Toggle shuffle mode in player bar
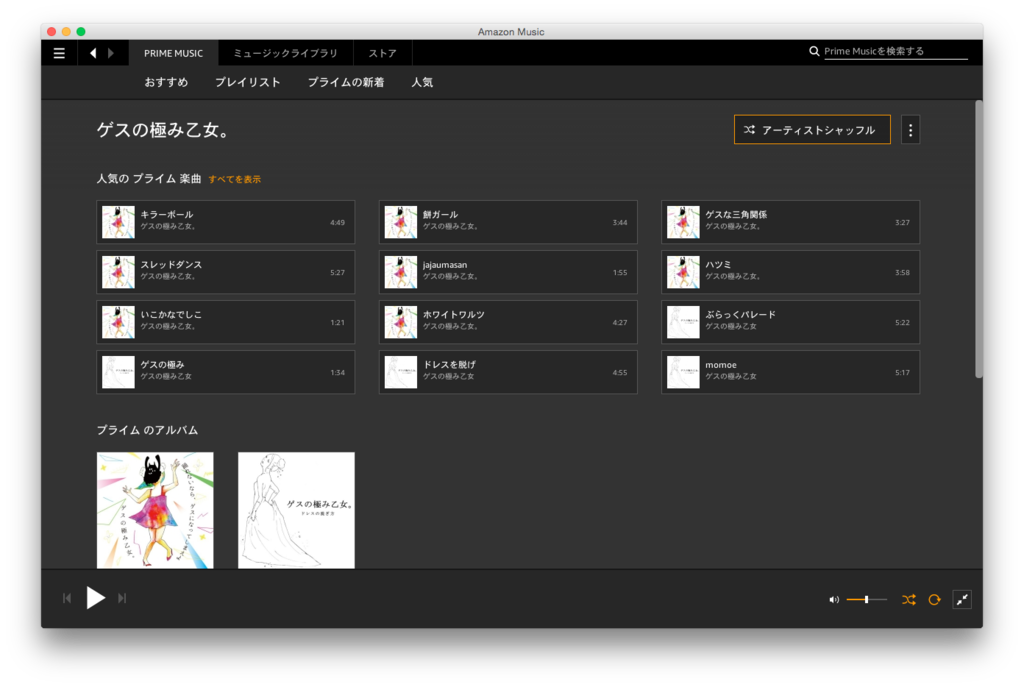Viewport: 1024px width, 687px height. coord(908,599)
